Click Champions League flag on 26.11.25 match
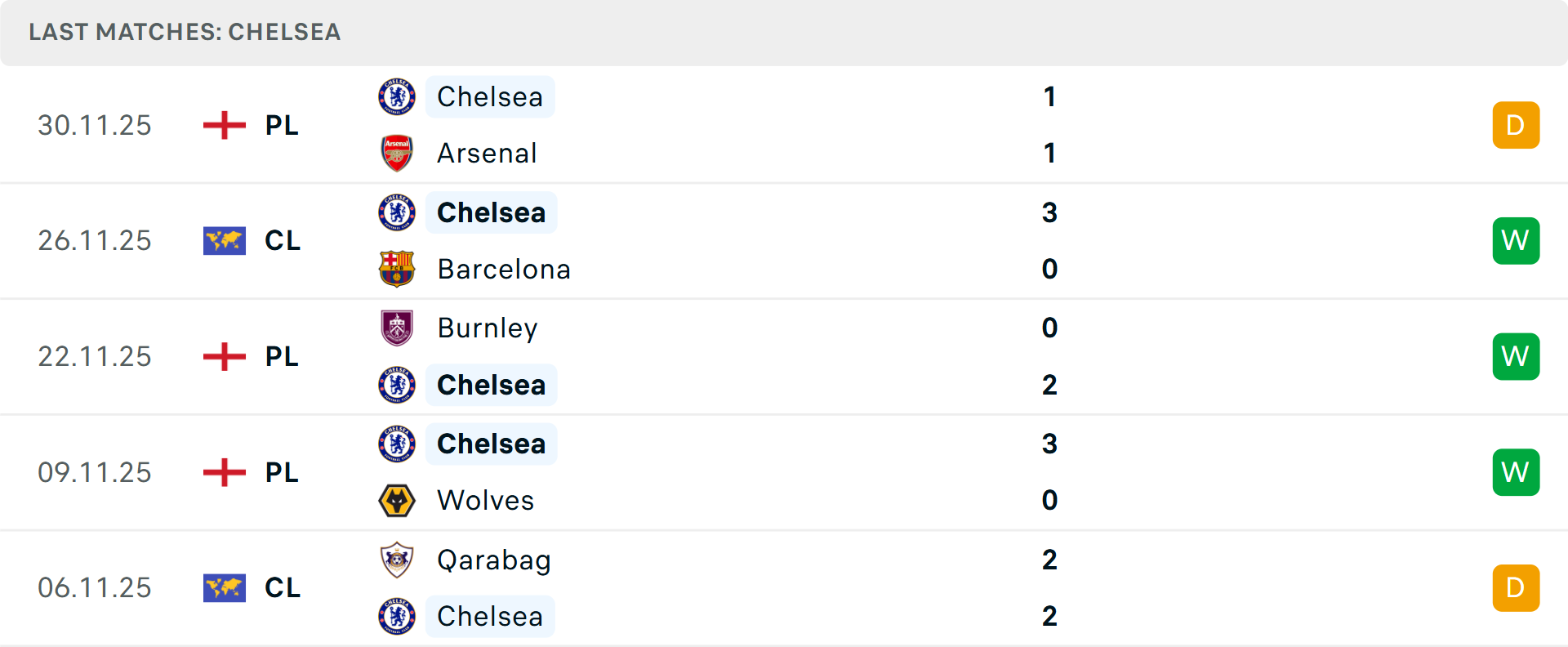This screenshot has height=647, width=1568. (225, 241)
